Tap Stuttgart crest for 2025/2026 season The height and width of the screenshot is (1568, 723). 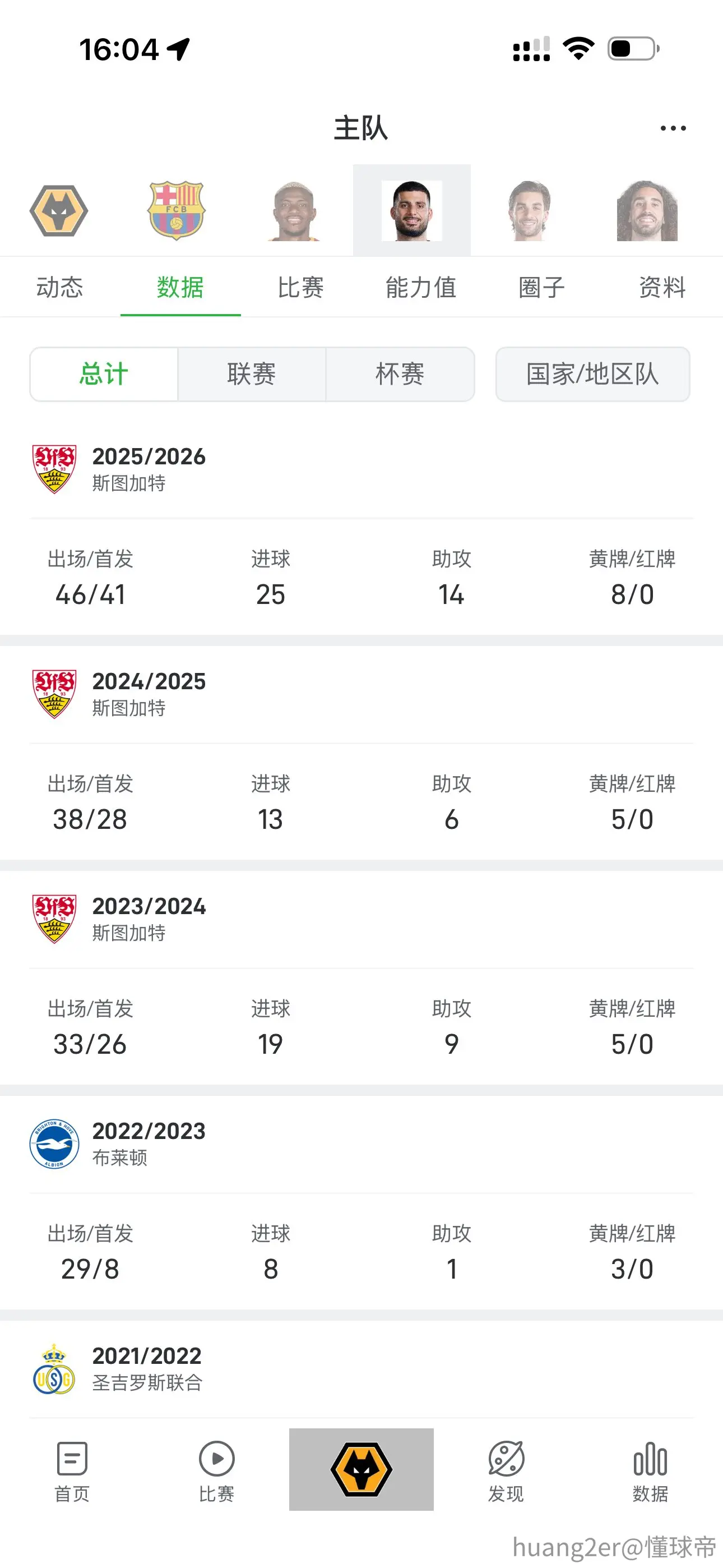(54, 469)
